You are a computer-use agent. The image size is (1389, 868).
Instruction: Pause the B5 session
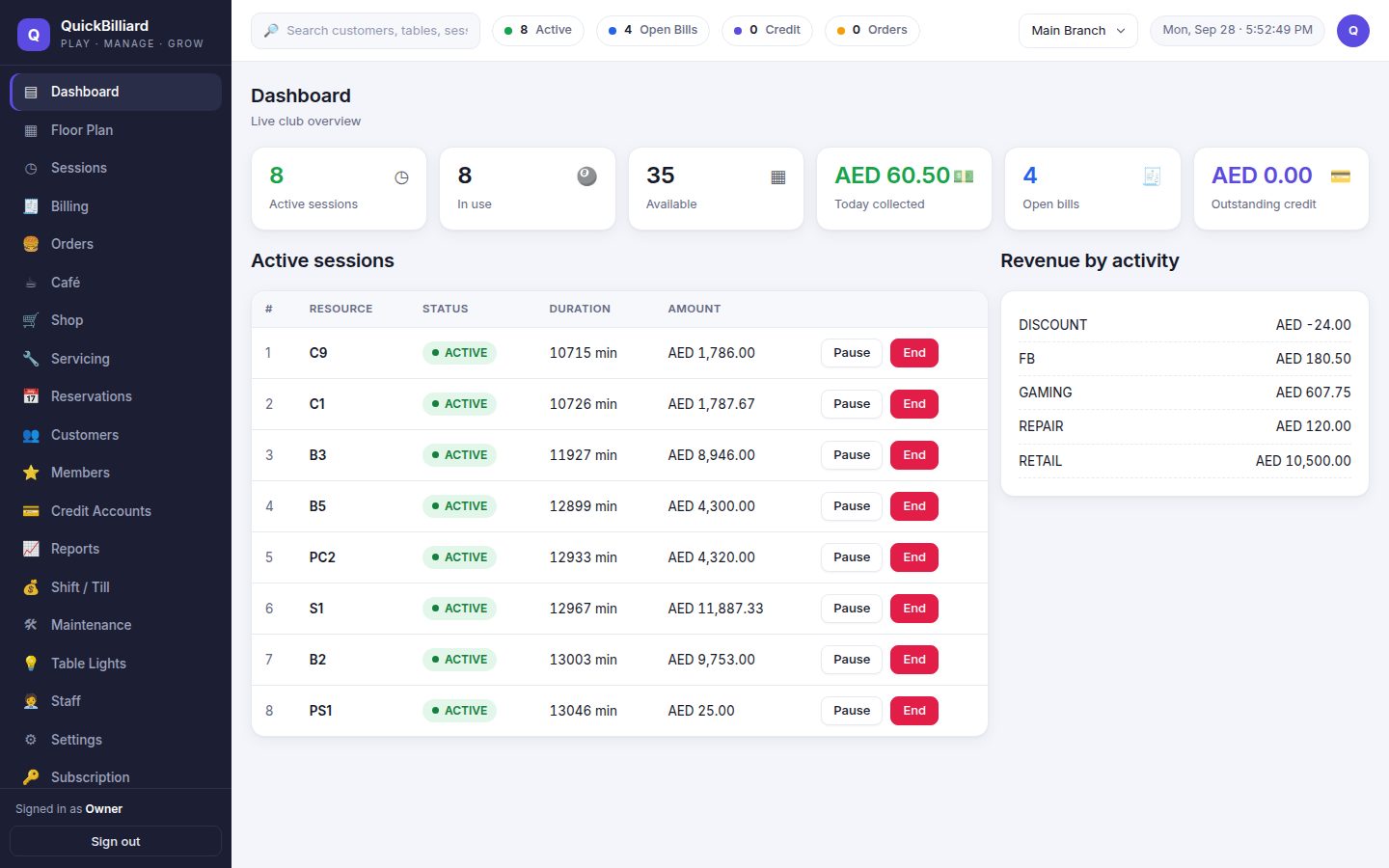pyautogui.click(x=852, y=506)
